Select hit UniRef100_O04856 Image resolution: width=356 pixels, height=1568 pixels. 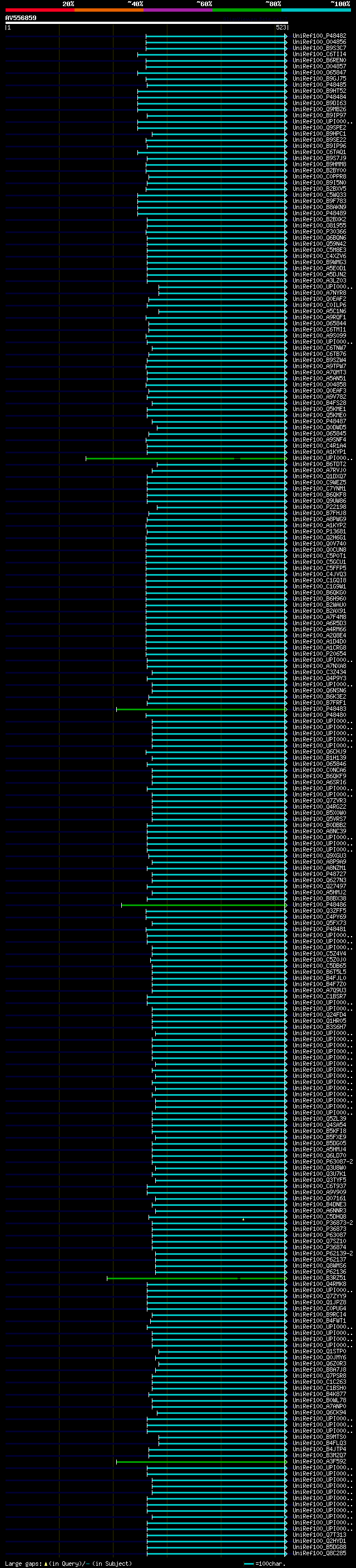(319, 42)
